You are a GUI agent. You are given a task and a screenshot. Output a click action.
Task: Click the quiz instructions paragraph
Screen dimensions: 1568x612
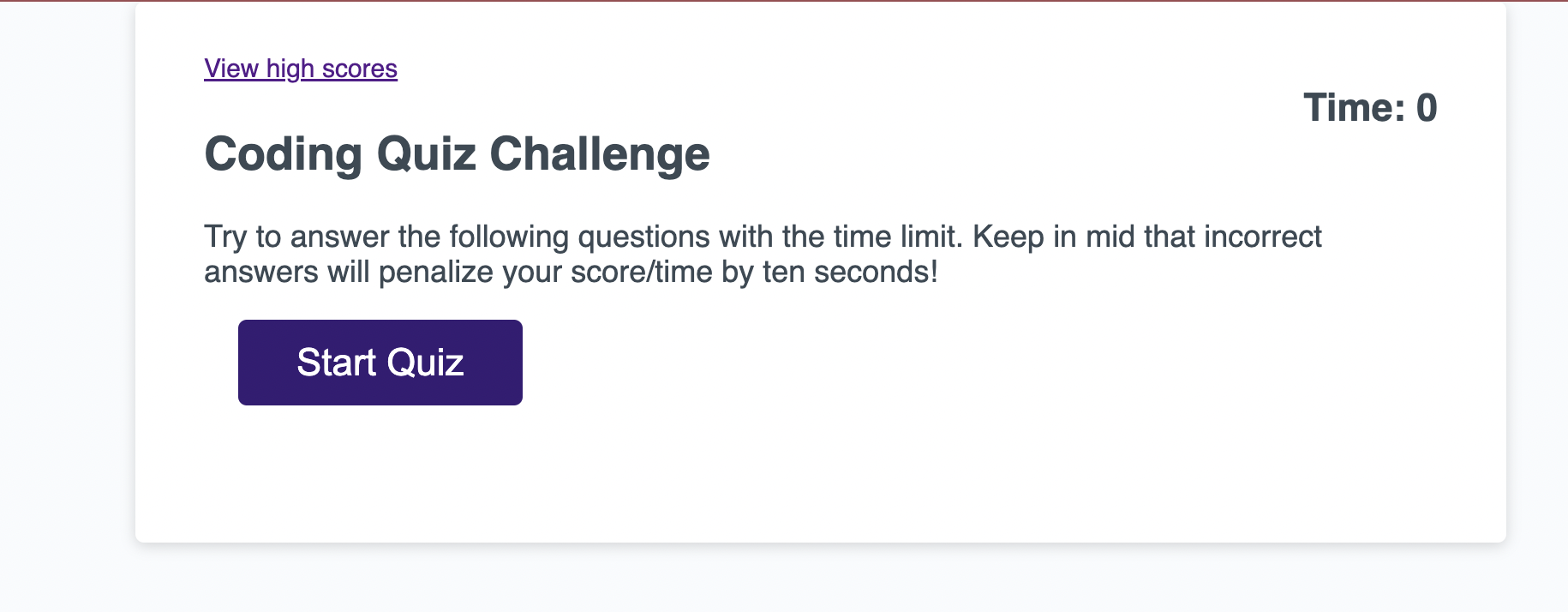click(763, 254)
